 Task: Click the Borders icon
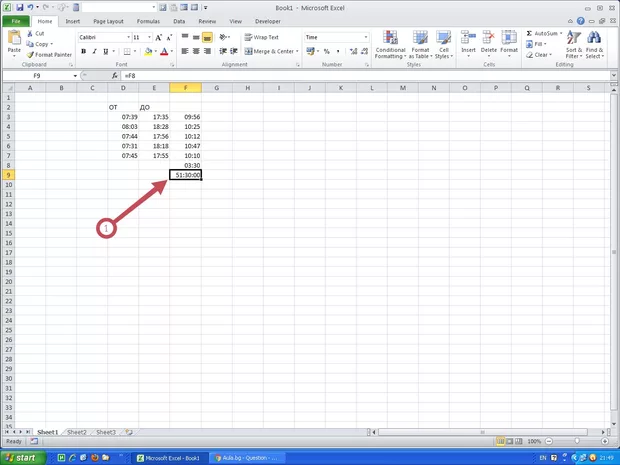click(x=127, y=51)
